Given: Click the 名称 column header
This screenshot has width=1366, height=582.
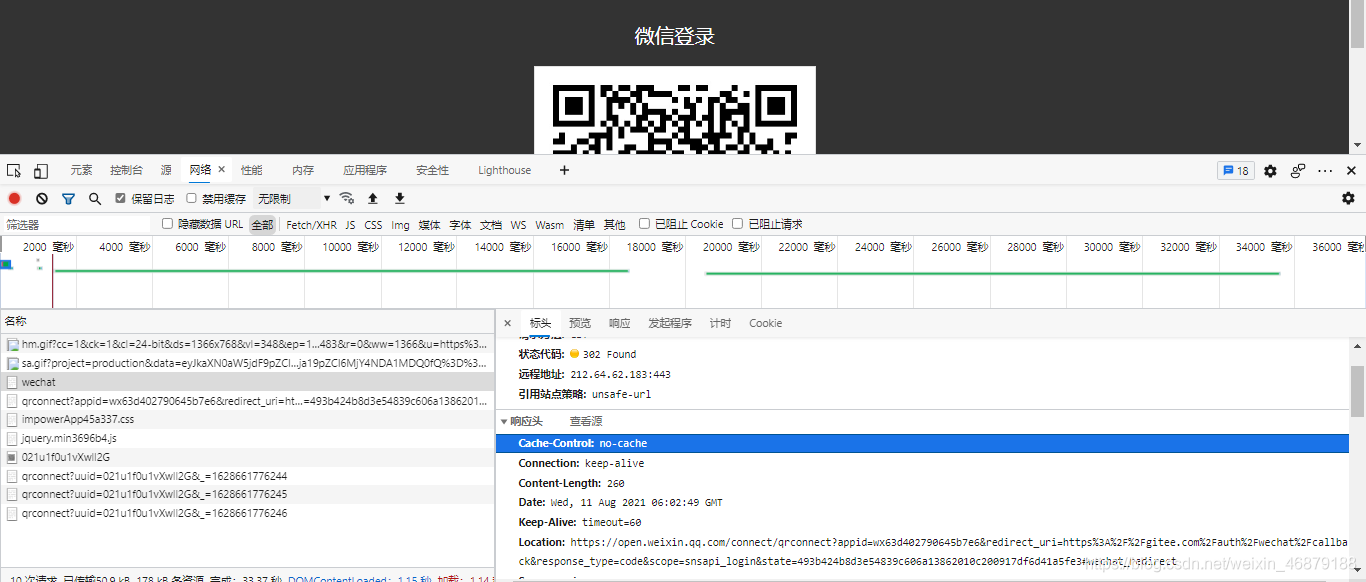Looking at the screenshot, I should coord(247,321).
